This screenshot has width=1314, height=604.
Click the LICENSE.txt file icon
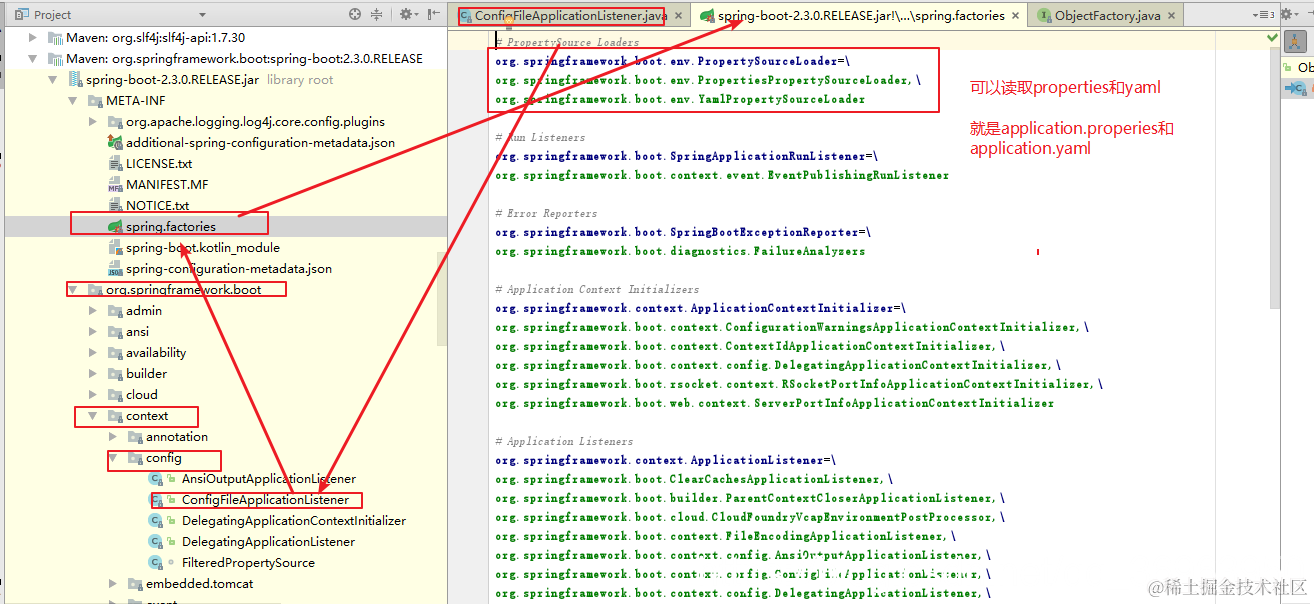point(115,163)
